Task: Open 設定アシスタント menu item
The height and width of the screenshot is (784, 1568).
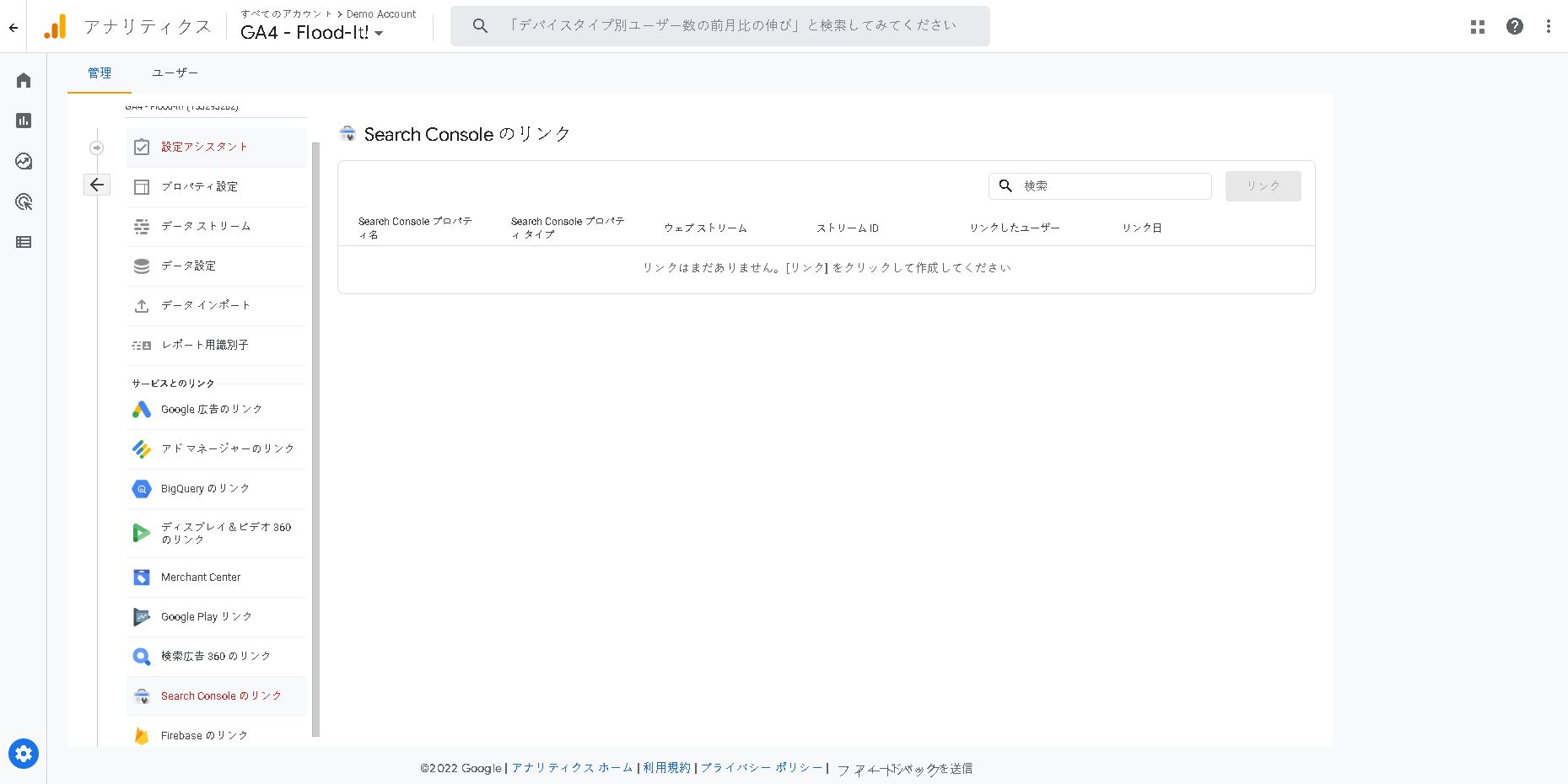Action: click(217, 148)
